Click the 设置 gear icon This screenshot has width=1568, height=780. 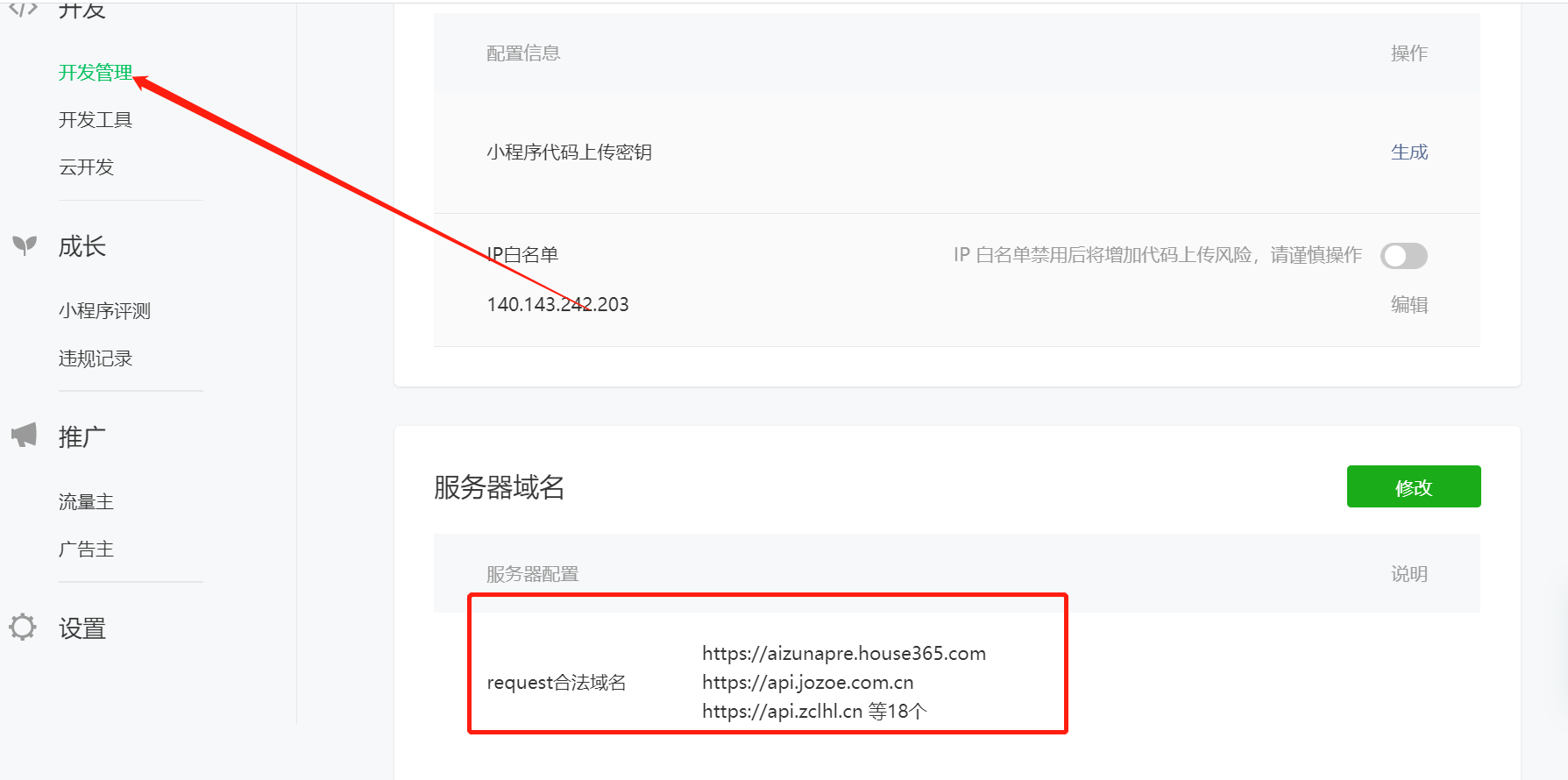click(x=23, y=628)
